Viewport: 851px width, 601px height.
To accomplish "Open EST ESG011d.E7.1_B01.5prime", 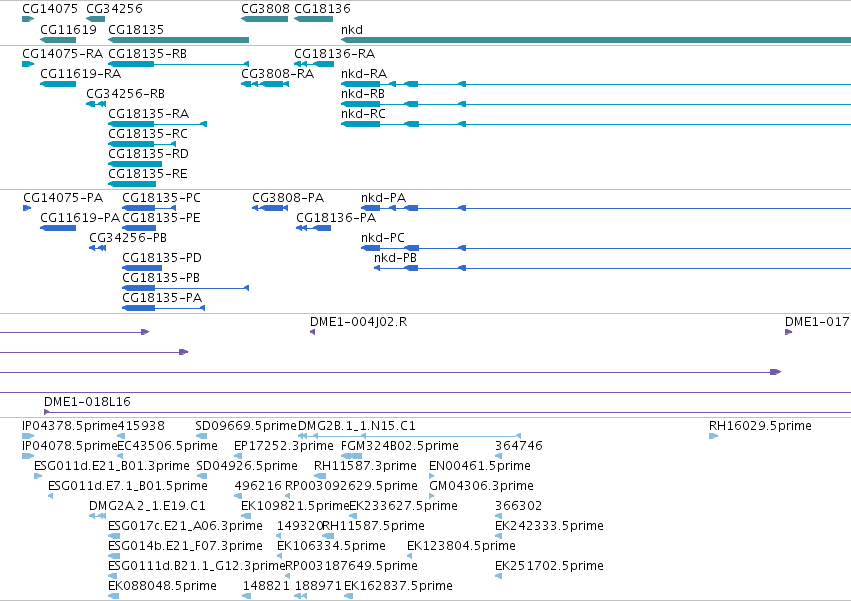I will (128, 486).
